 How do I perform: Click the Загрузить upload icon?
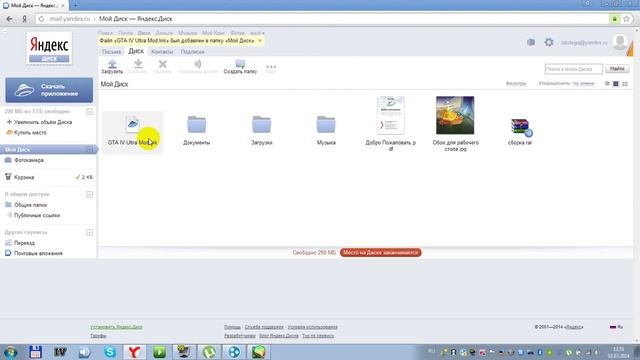pyautogui.click(x=112, y=64)
